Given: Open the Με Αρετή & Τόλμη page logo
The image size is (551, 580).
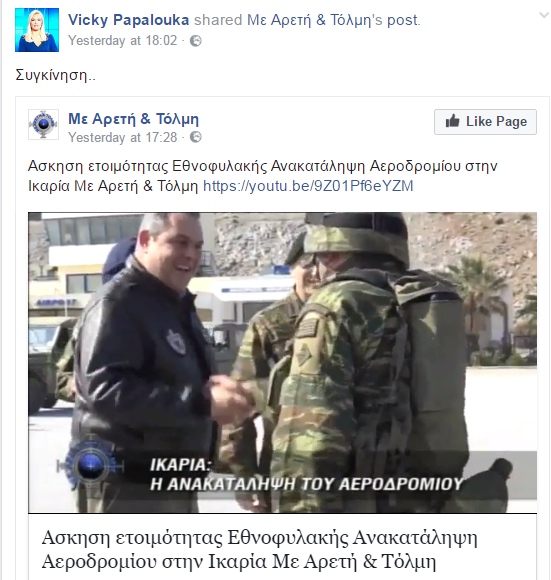Looking at the screenshot, I should [43, 124].
